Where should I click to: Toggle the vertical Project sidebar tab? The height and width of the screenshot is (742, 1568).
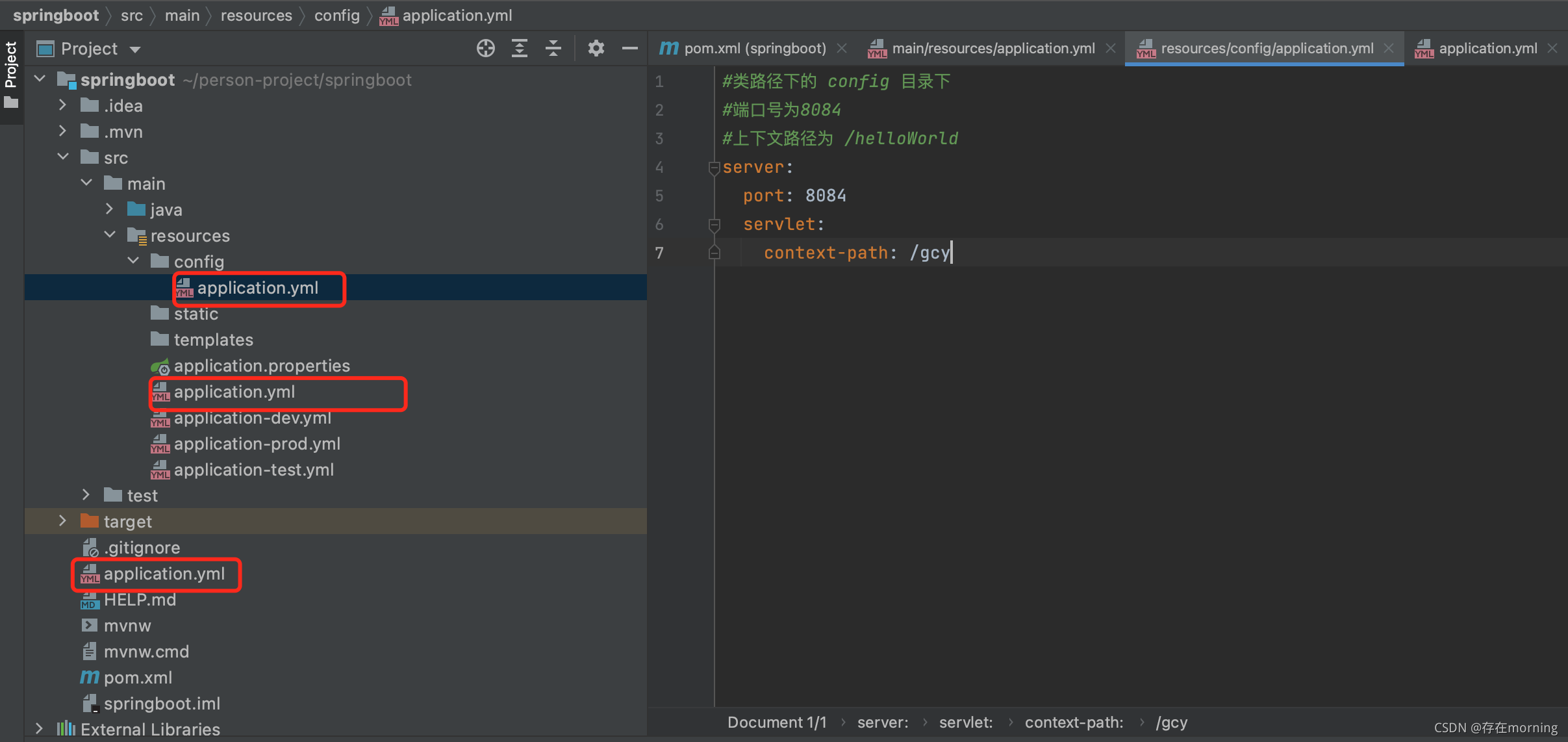(x=11, y=64)
